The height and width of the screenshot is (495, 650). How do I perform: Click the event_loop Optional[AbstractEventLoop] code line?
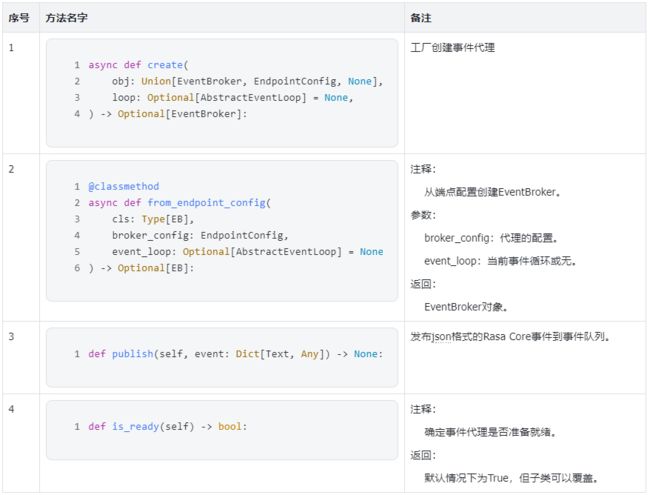[x=247, y=252]
